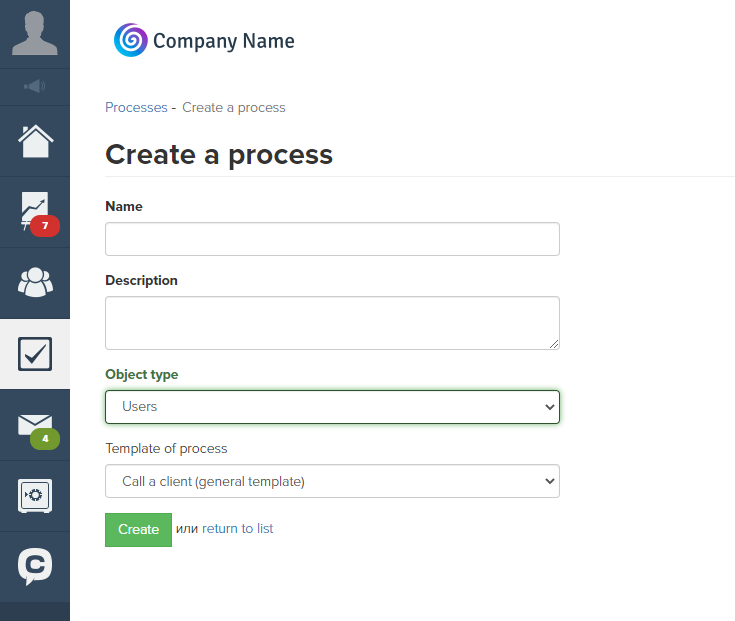
Task: Select the tasks checkmark icon in sidebar
Action: [x=35, y=354]
